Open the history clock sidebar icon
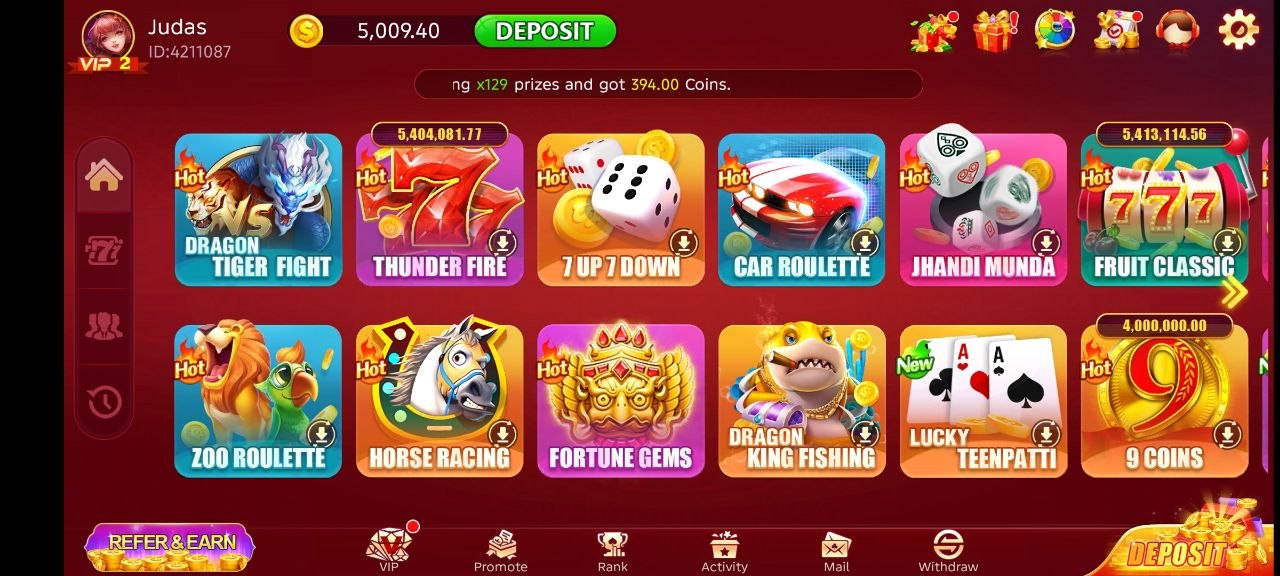The image size is (1280, 576). (104, 402)
